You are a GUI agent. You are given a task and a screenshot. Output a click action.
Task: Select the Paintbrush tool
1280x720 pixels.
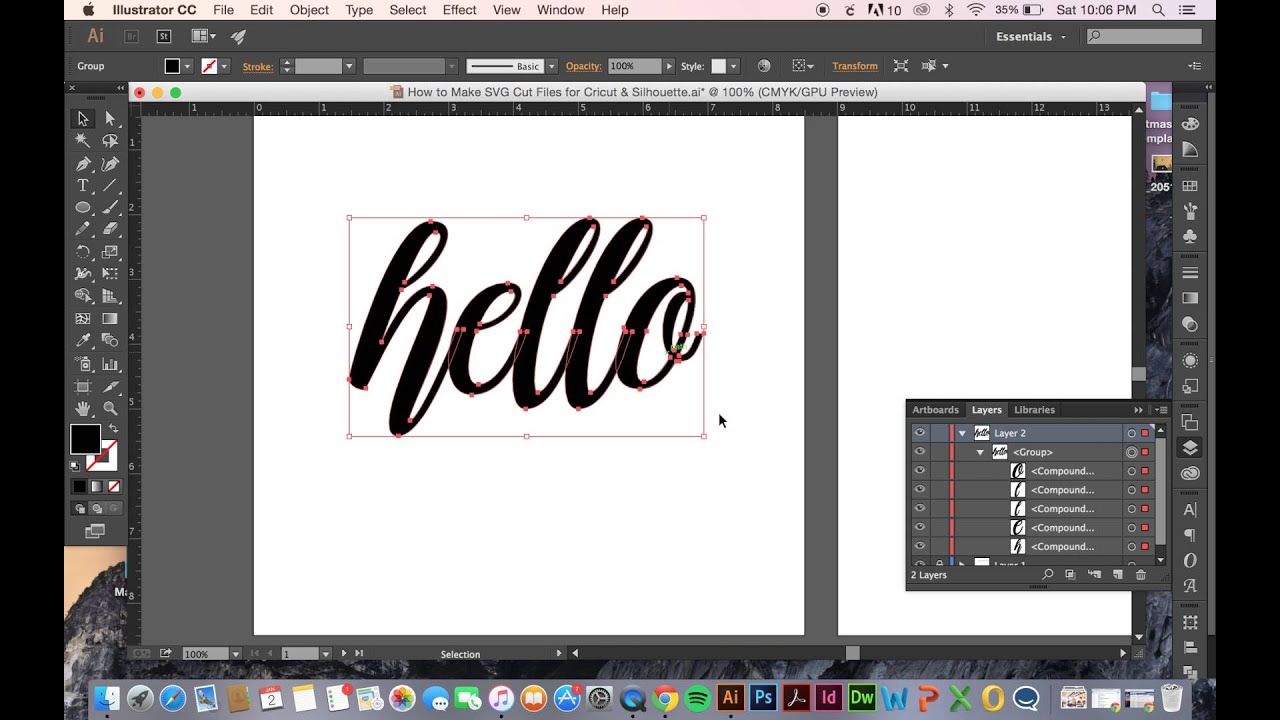click(110, 207)
